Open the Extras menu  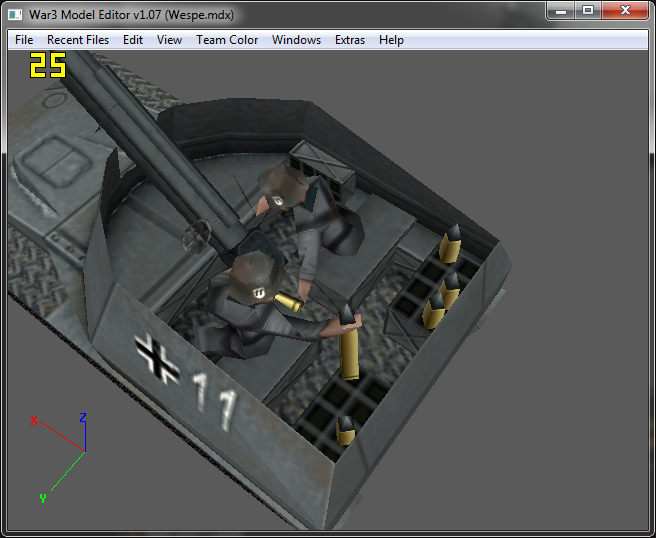(350, 40)
